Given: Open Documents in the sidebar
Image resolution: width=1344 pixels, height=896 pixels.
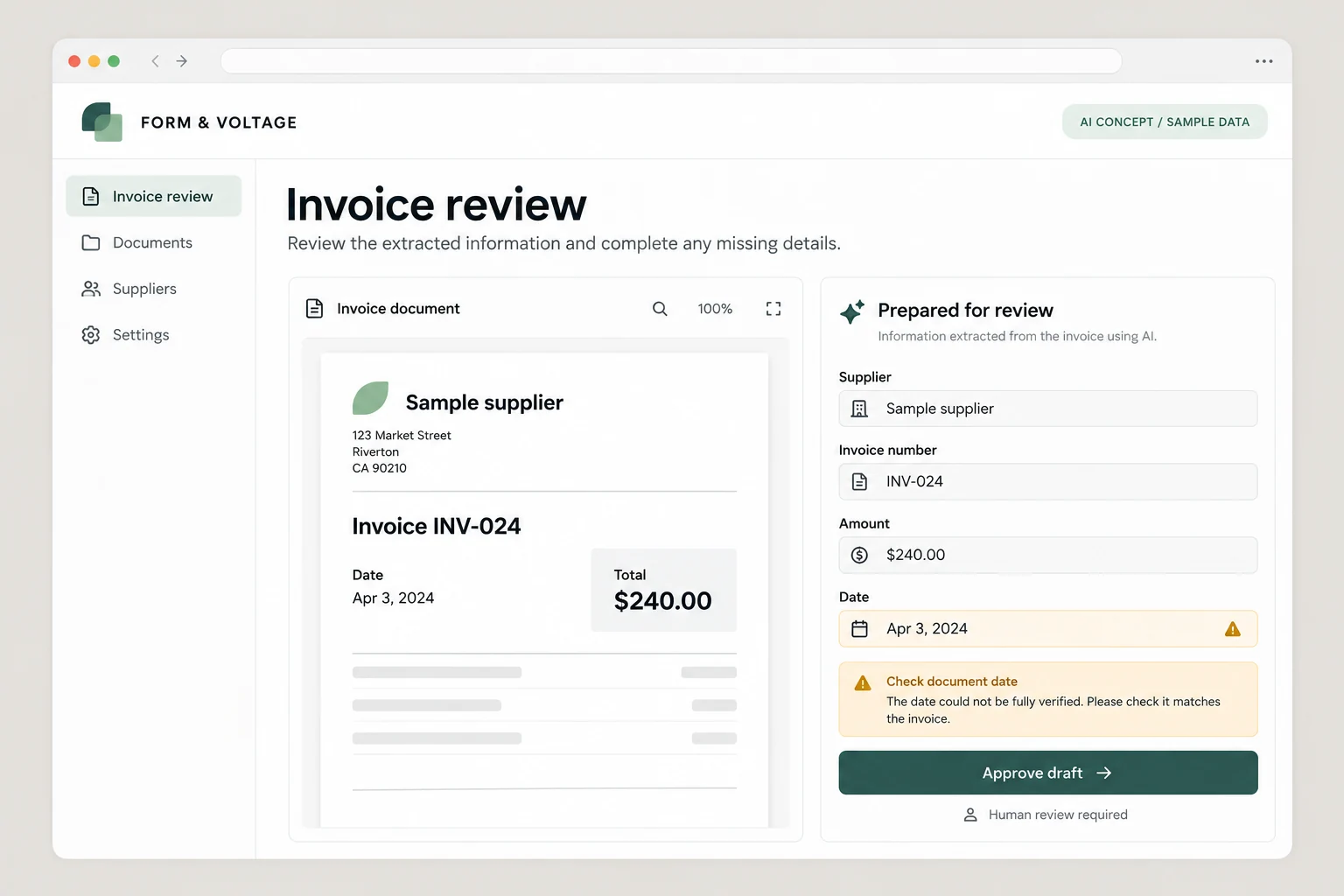Looking at the screenshot, I should coord(153,242).
